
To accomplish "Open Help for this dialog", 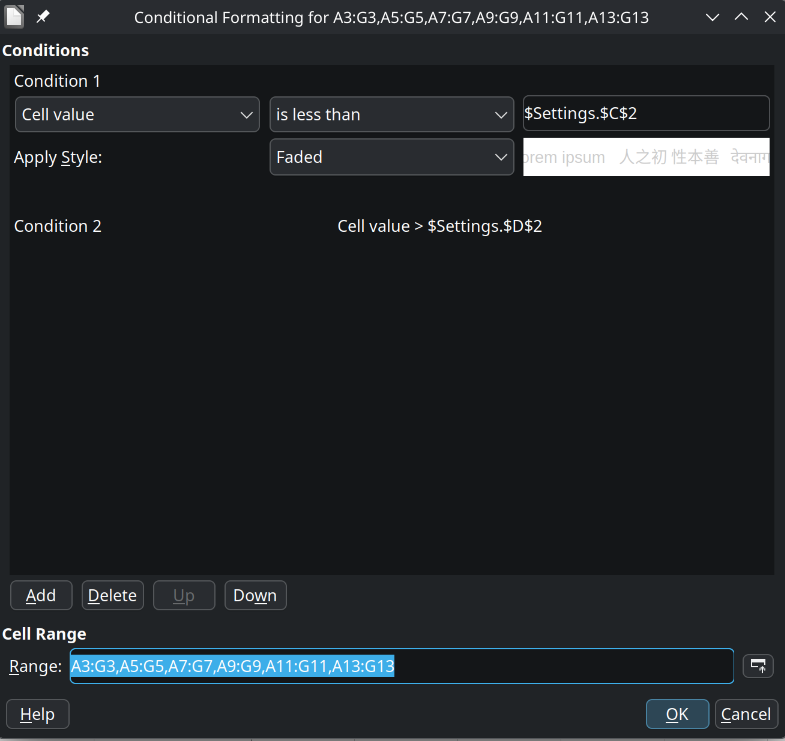I will [x=38, y=714].
